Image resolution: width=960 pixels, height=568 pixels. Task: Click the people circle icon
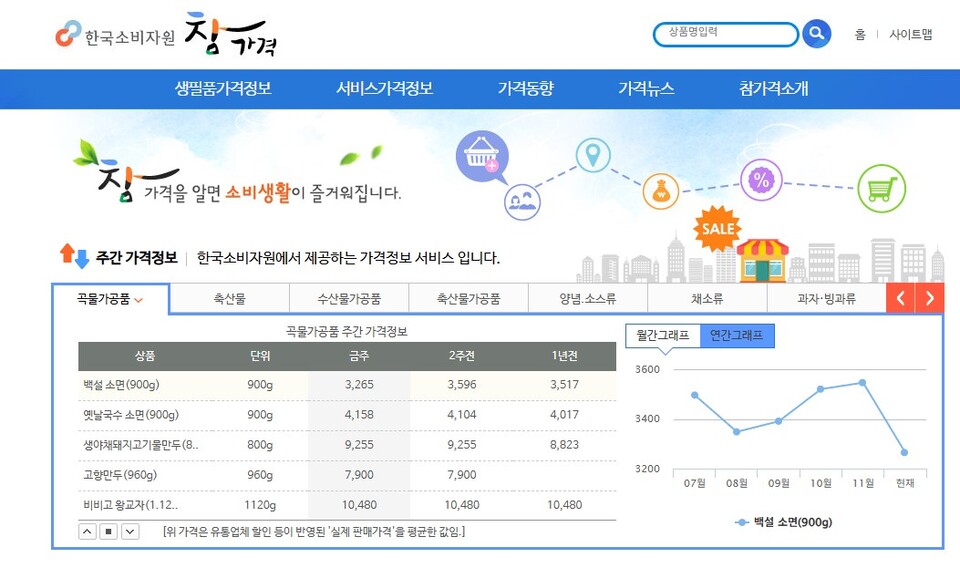tap(522, 202)
